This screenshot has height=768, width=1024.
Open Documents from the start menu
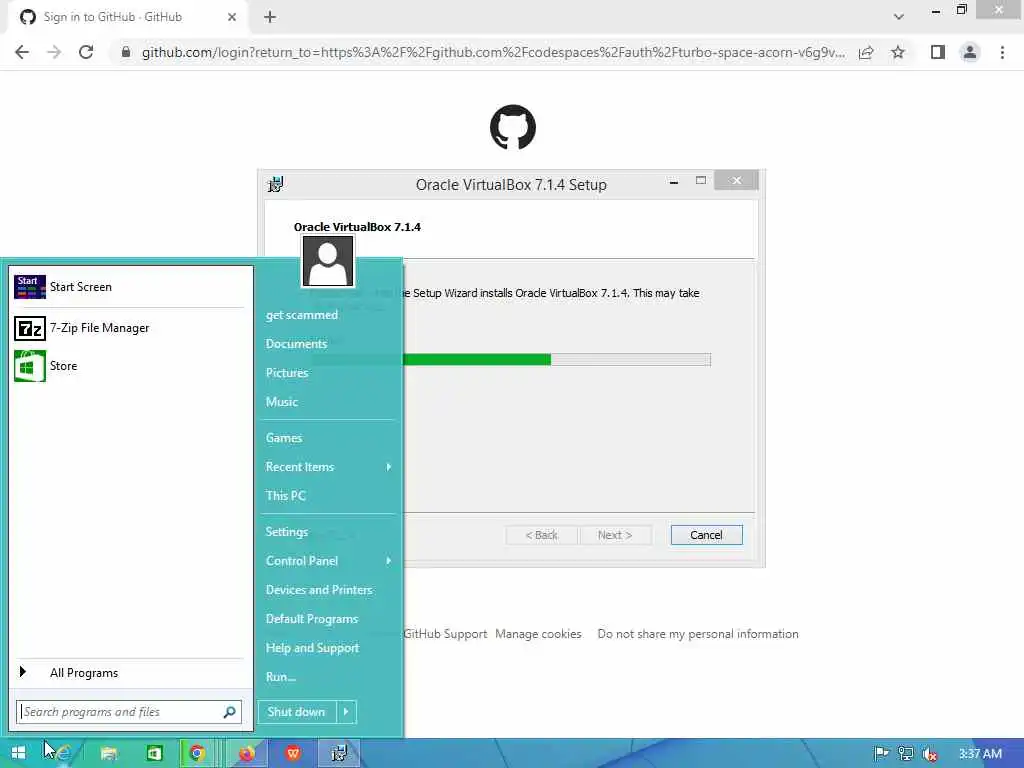click(x=296, y=344)
